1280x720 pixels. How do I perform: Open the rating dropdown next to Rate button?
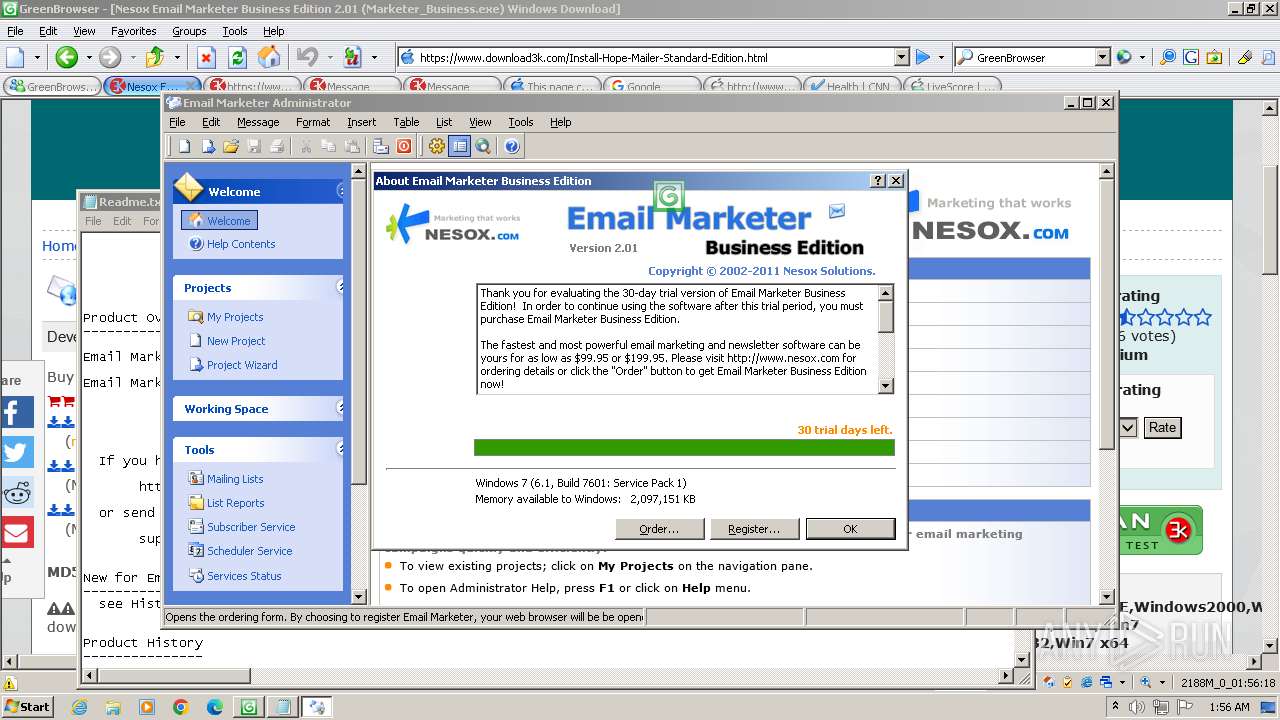tap(1127, 427)
